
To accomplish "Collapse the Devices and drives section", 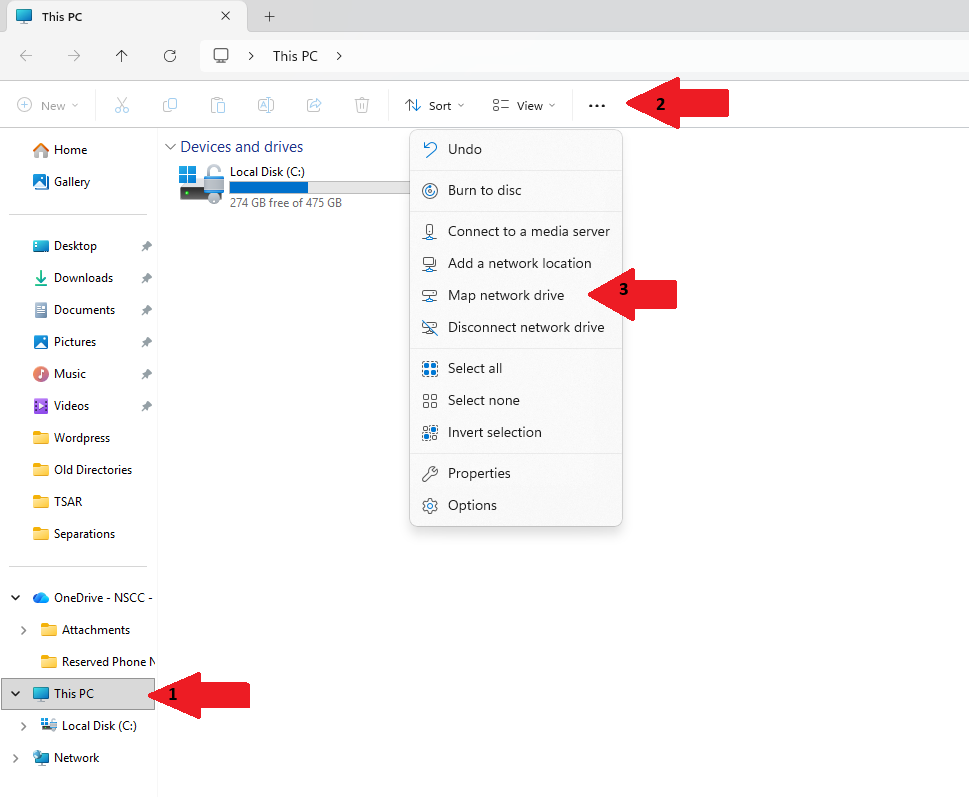I will tap(170, 146).
